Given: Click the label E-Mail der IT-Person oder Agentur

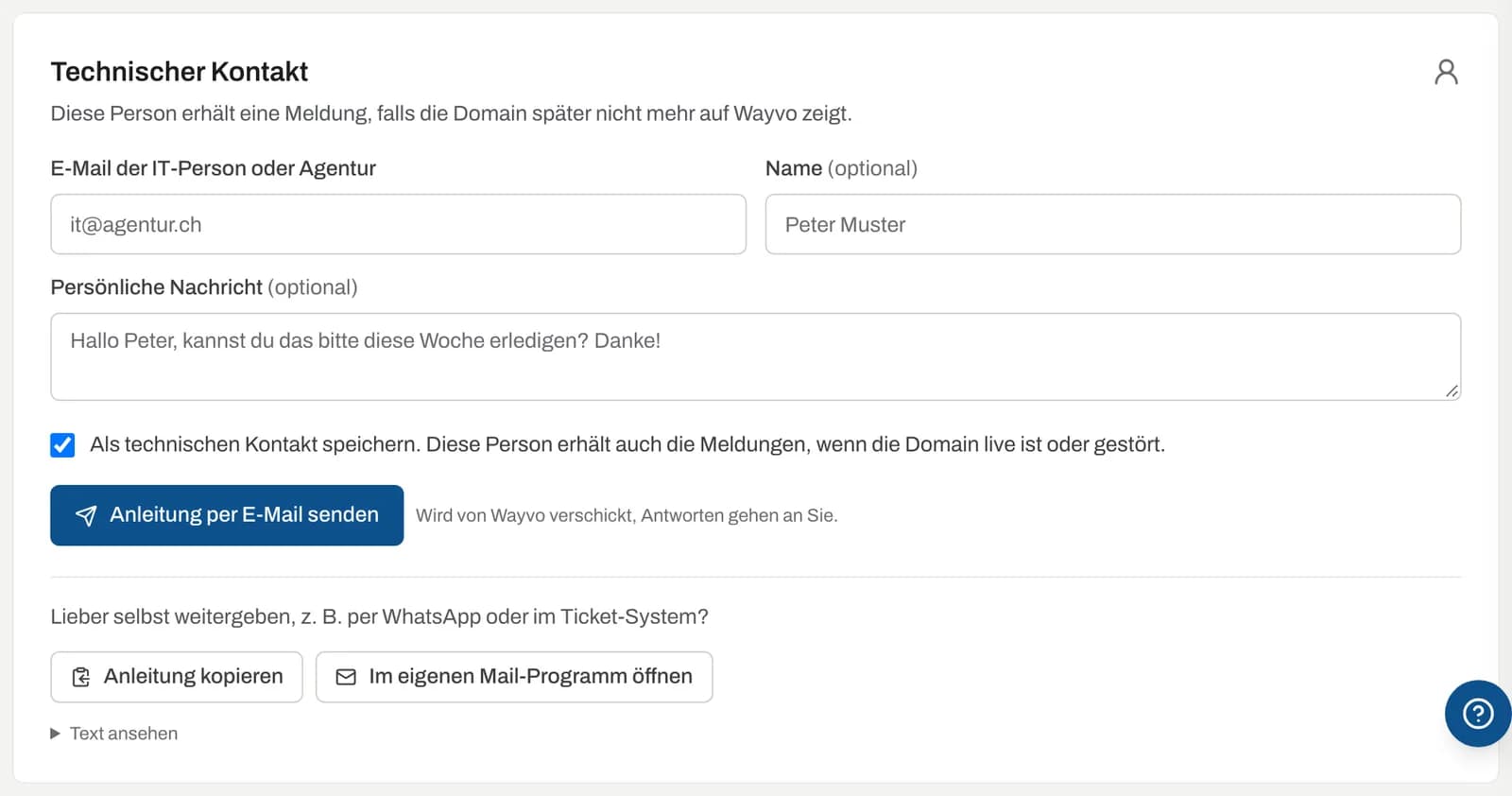Looking at the screenshot, I should tap(214, 168).
